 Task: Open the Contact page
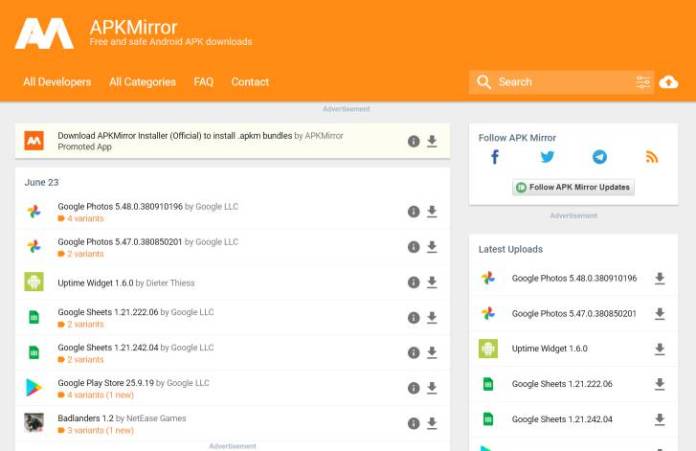pyautogui.click(x=250, y=82)
